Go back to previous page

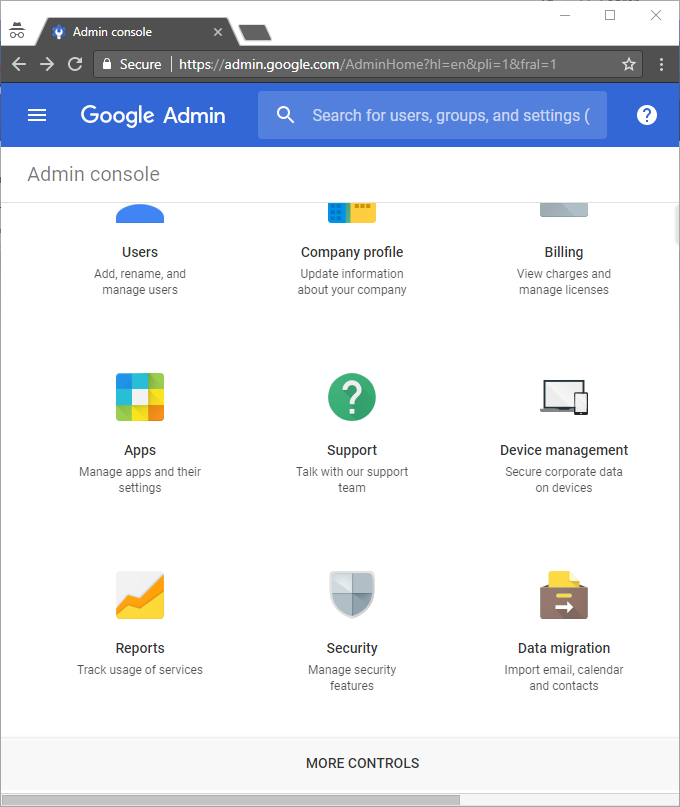pos(19,64)
